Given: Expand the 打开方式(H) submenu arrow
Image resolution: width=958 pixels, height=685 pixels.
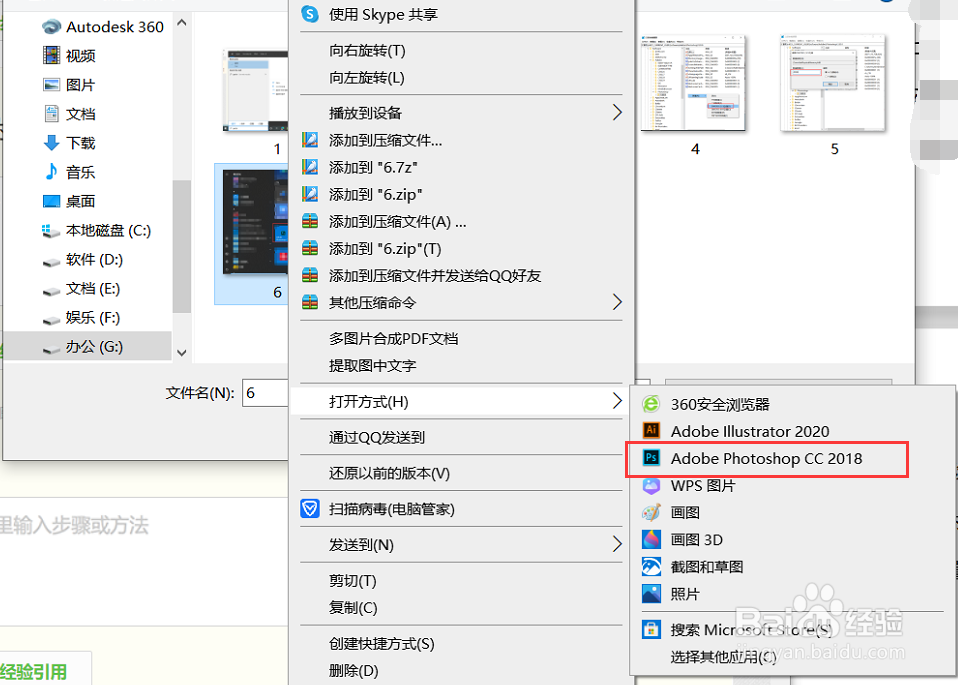Looking at the screenshot, I should click(x=616, y=401).
